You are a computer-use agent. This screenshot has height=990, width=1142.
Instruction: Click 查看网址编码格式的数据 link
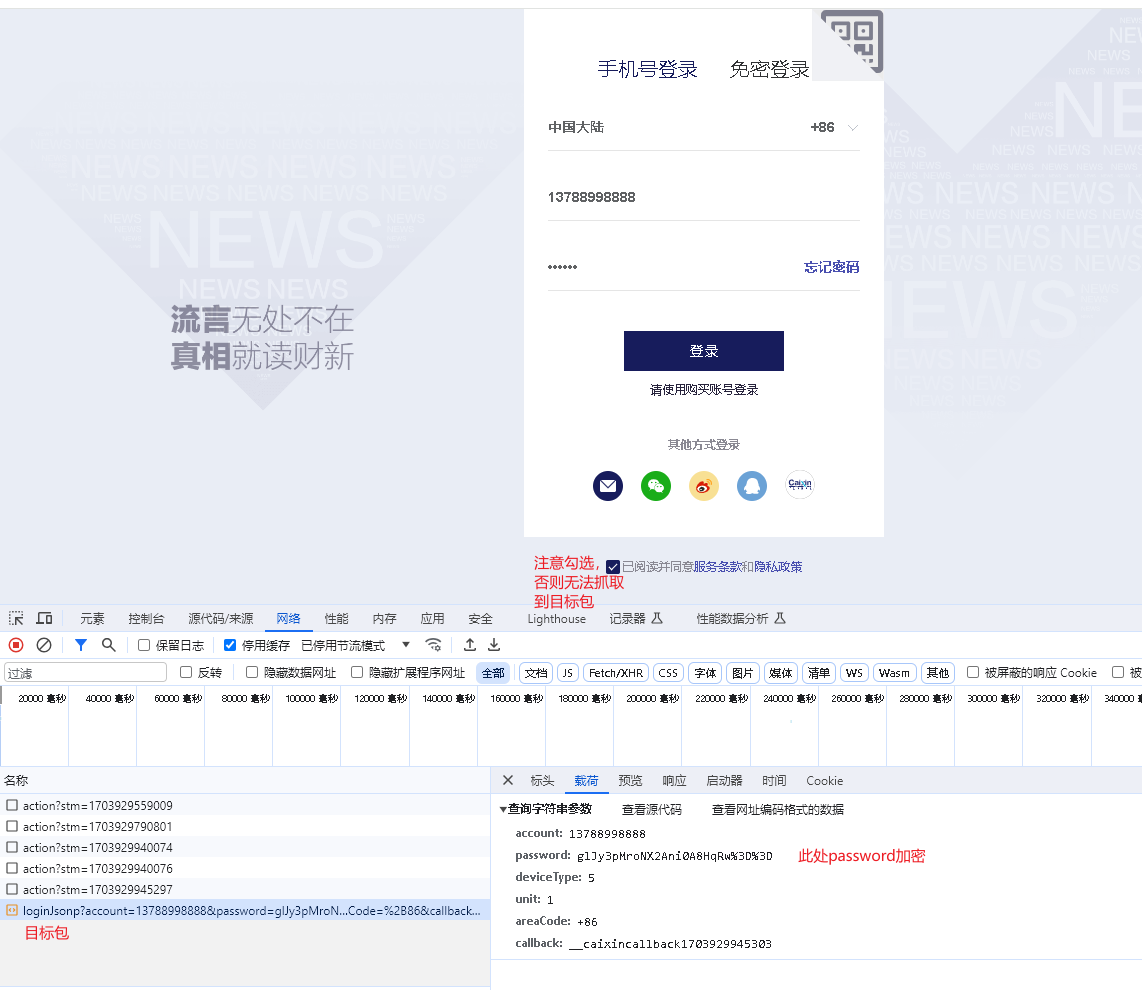click(777, 809)
